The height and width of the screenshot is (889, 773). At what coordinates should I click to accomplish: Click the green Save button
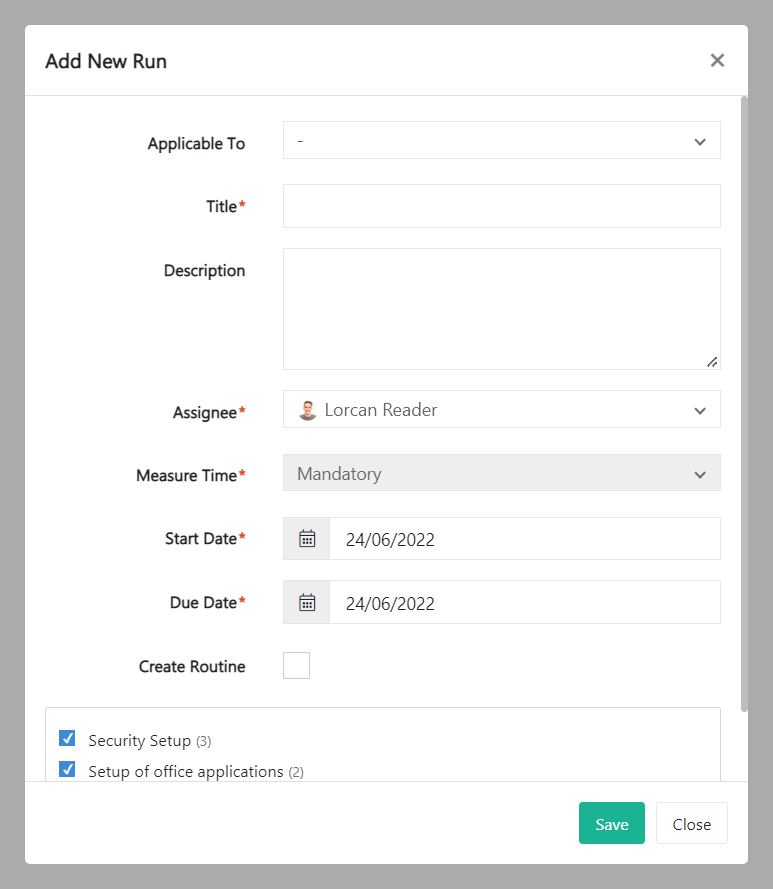tap(611, 824)
